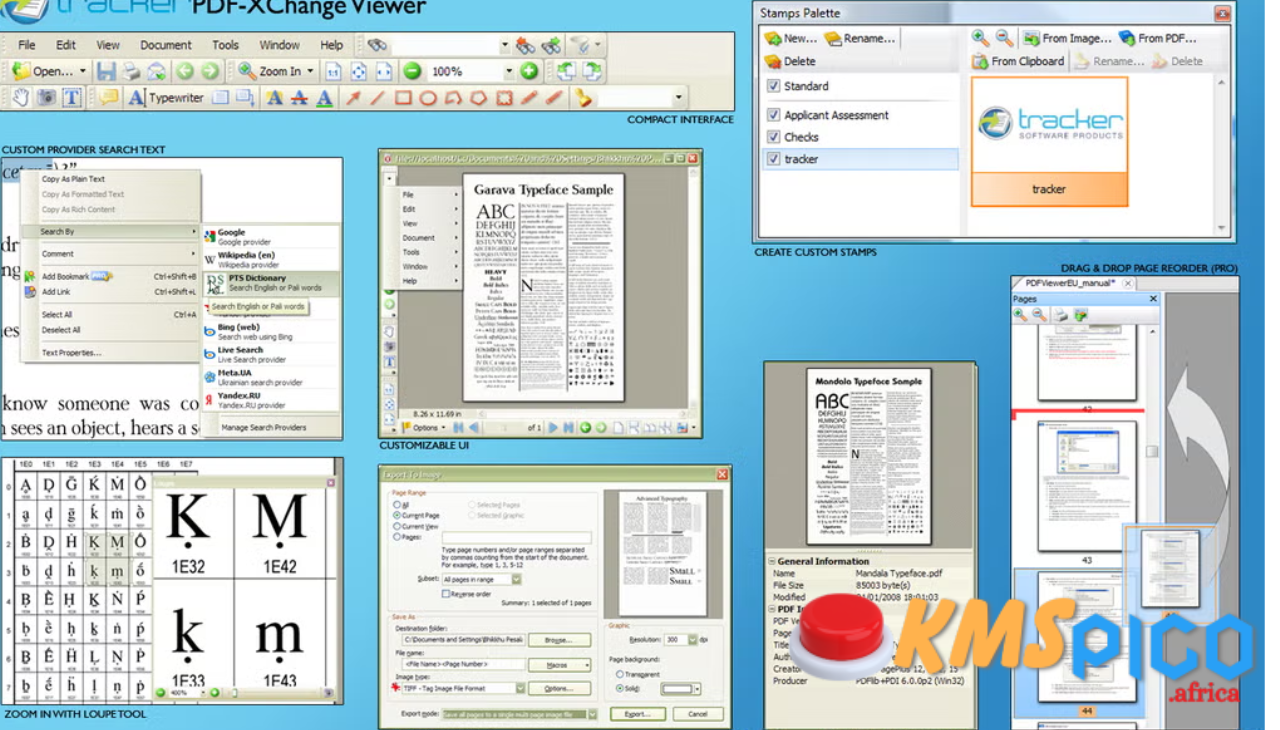This screenshot has height=730, width=1280.
Task: Open the 100% zoom level dropdown
Action: (508, 71)
